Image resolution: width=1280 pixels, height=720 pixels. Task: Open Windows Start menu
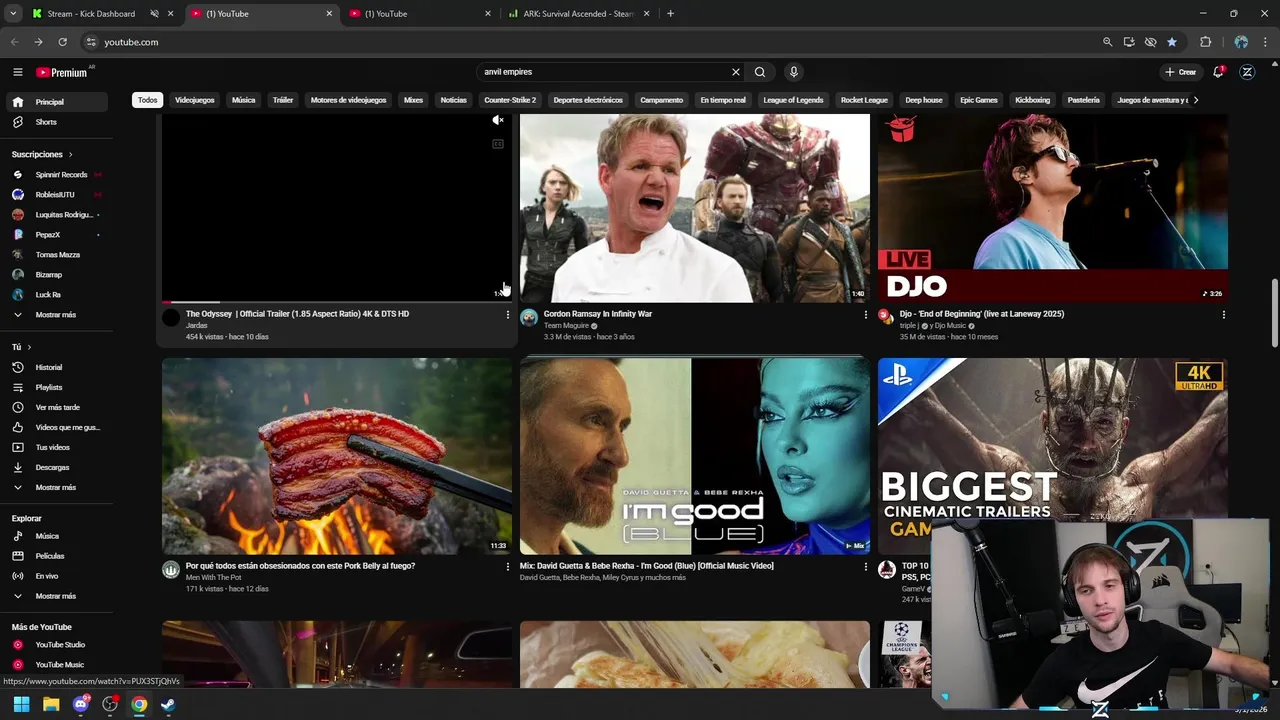pos(21,705)
